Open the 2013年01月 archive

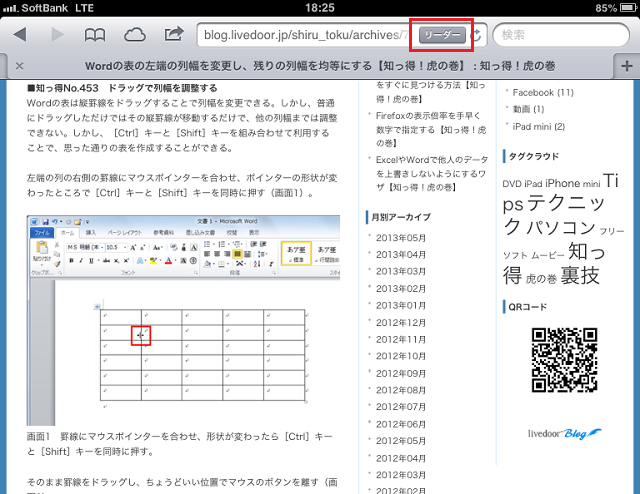[x=400, y=305]
